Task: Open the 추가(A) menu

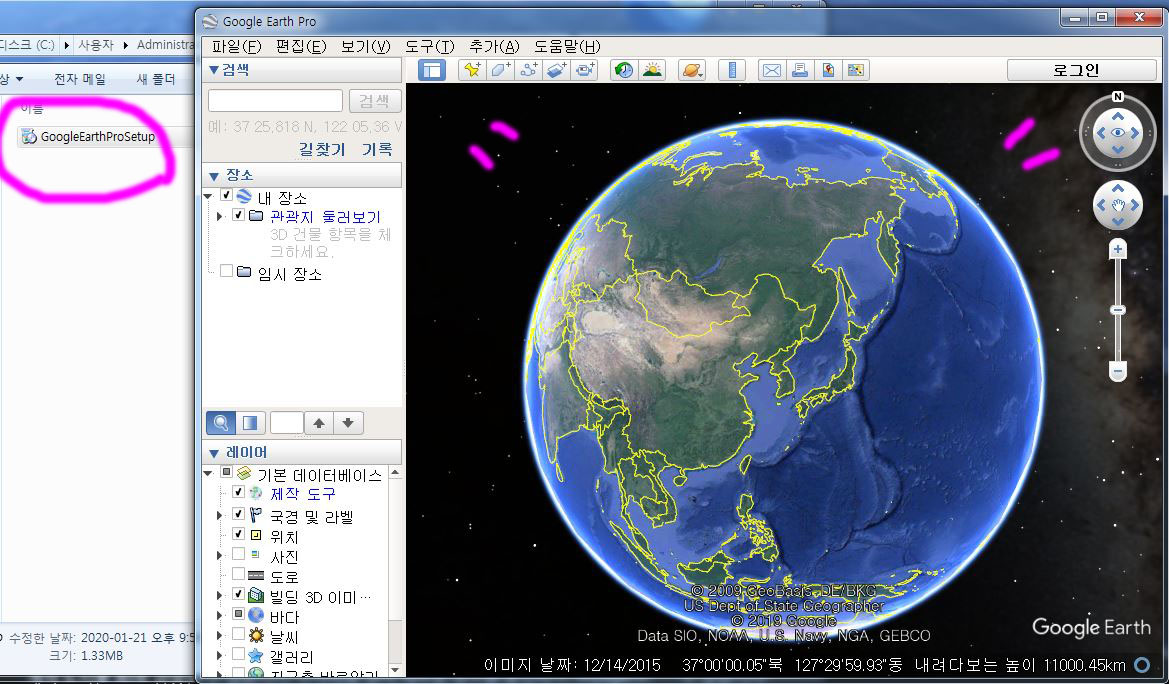Action: (x=494, y=46)
